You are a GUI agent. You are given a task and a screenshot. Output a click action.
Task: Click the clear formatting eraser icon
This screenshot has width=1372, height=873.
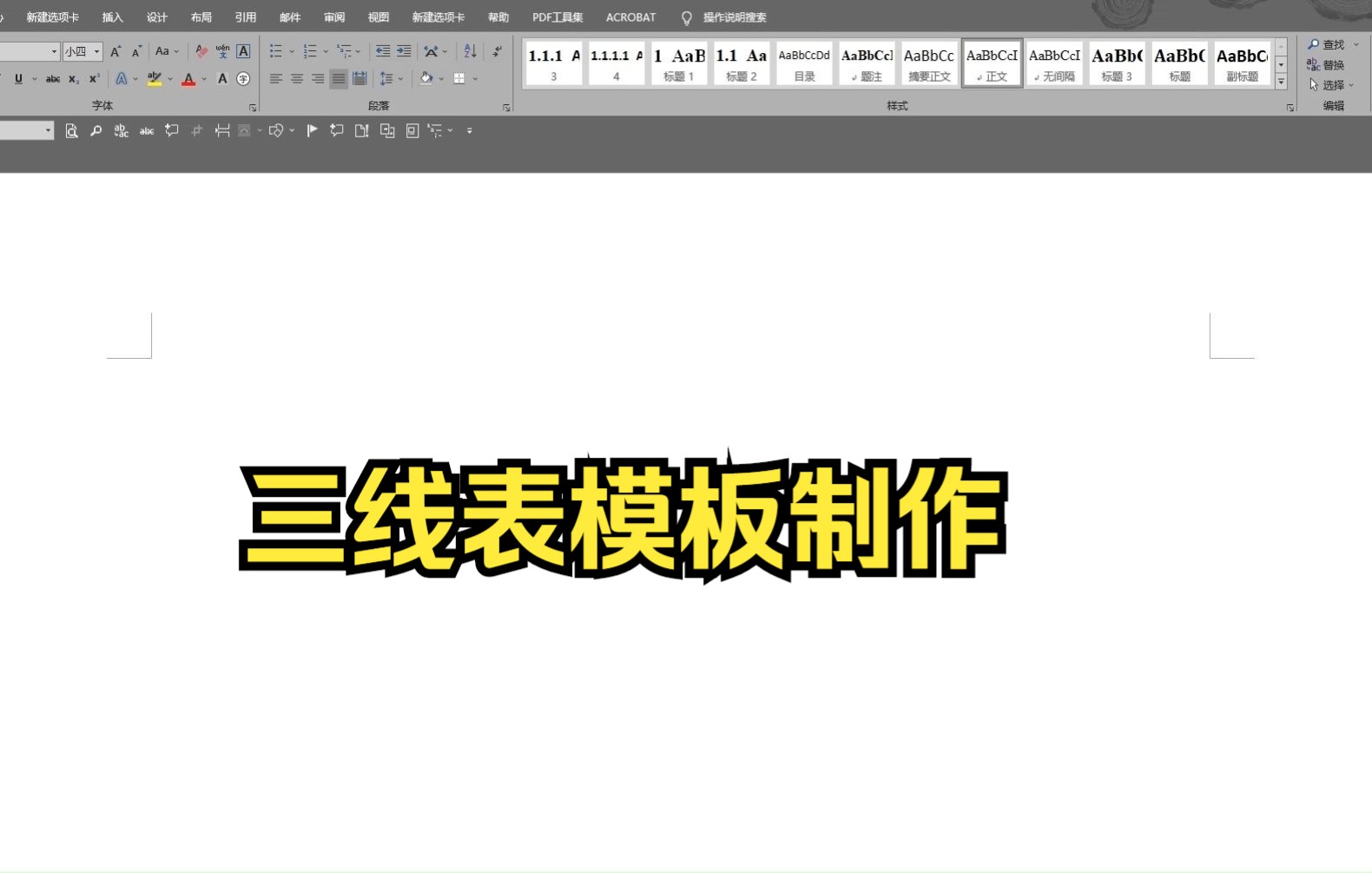(201, 51)
